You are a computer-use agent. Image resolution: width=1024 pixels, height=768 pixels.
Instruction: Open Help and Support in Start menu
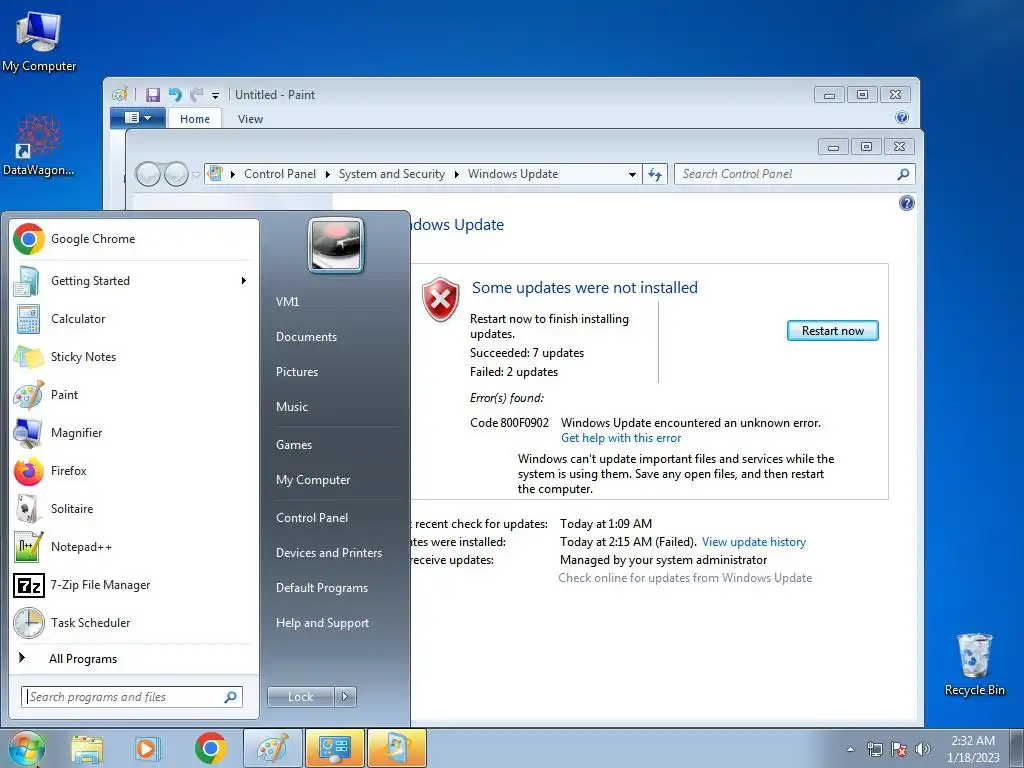click(323, 623)
